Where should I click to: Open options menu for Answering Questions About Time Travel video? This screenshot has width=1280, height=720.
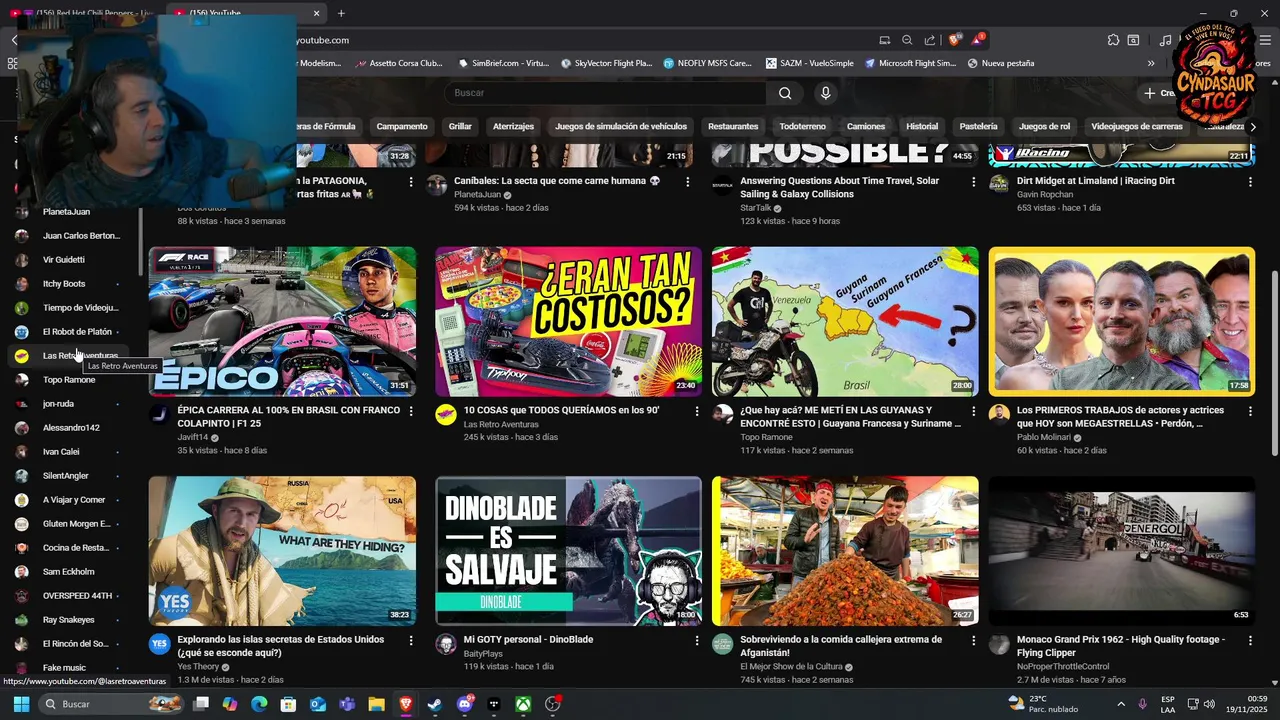(x=973, y=182)
